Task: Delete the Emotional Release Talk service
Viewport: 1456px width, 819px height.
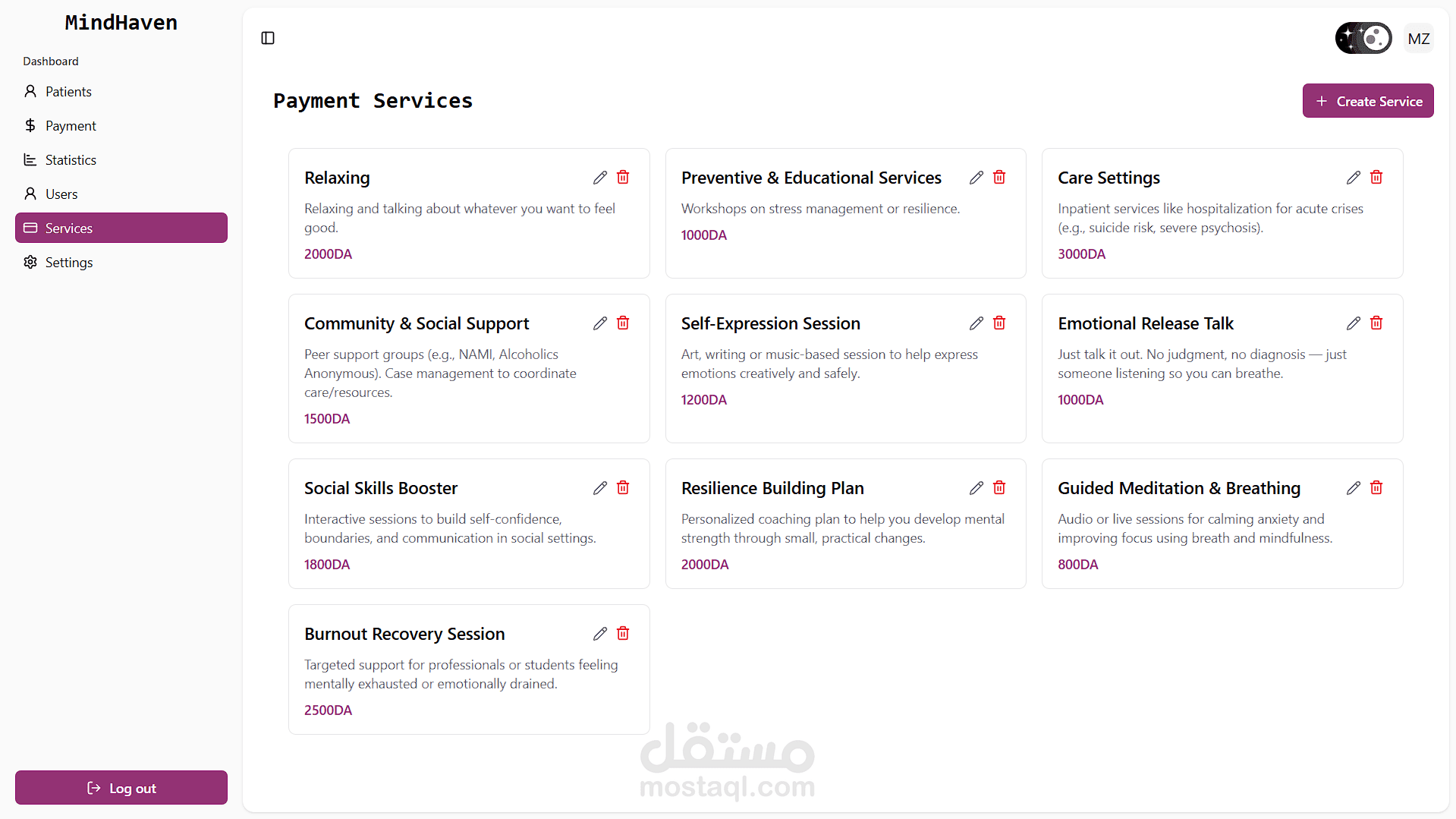Action: [1376, 323]
